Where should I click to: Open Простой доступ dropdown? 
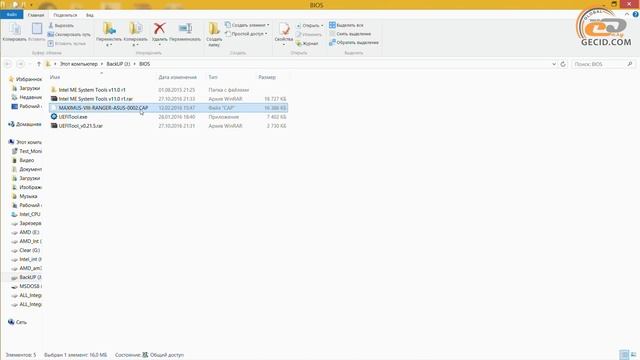[x=247, y=34]
